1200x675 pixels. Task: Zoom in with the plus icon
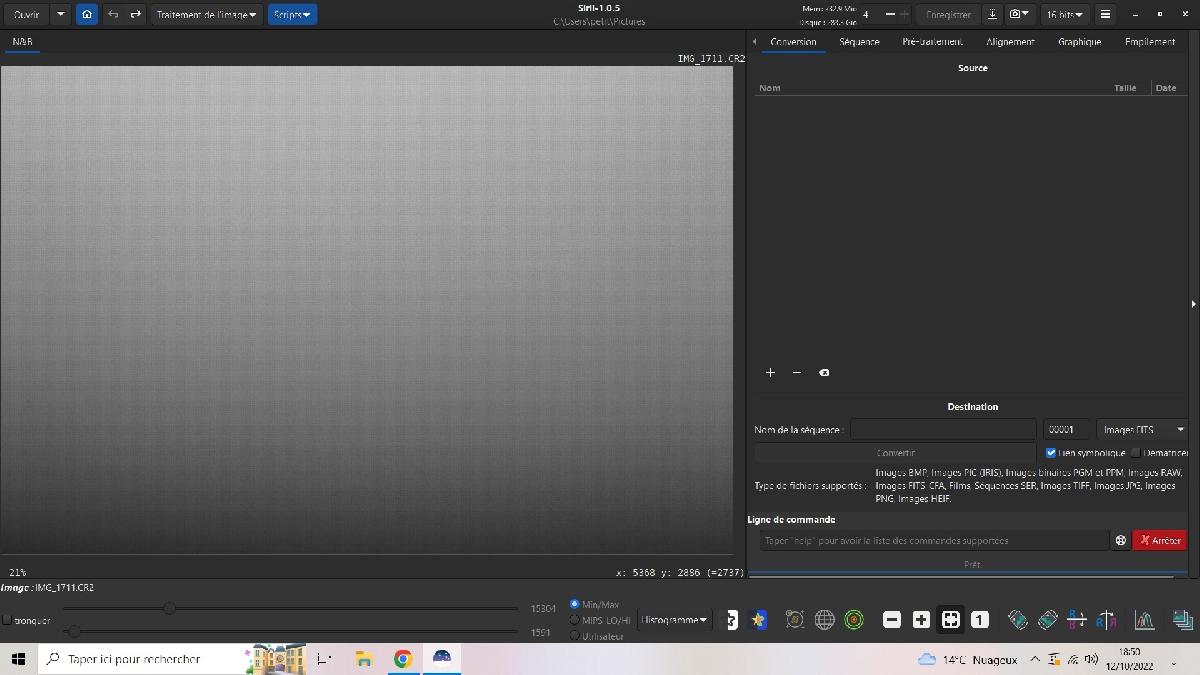pos(921,620)
